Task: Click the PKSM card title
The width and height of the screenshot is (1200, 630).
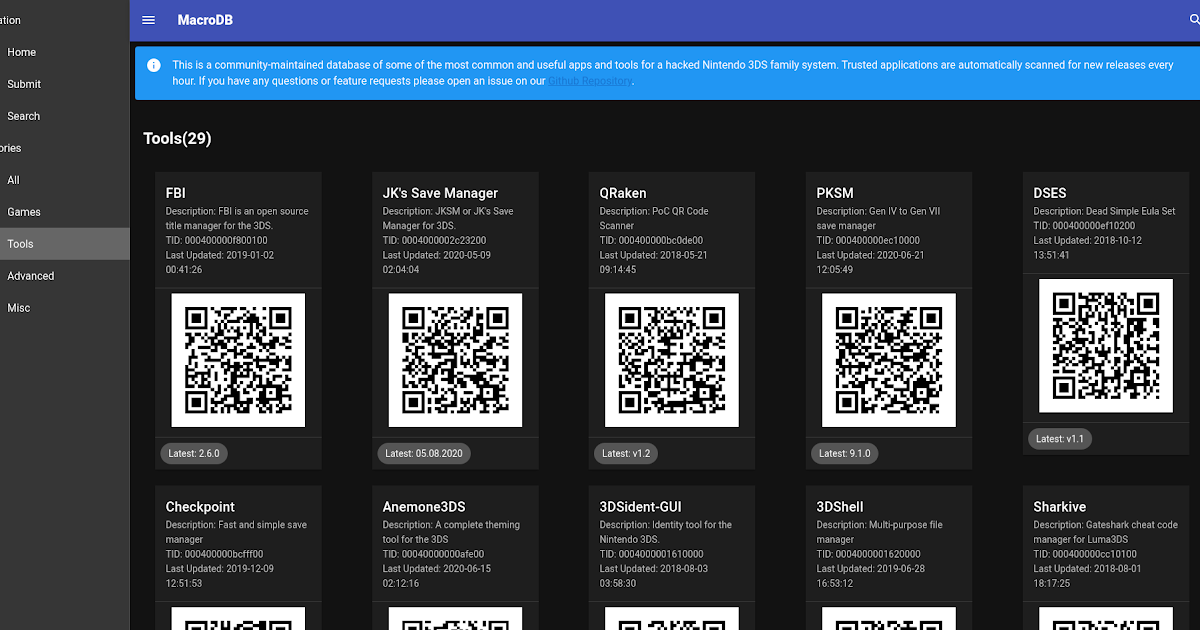Action: 835,193
